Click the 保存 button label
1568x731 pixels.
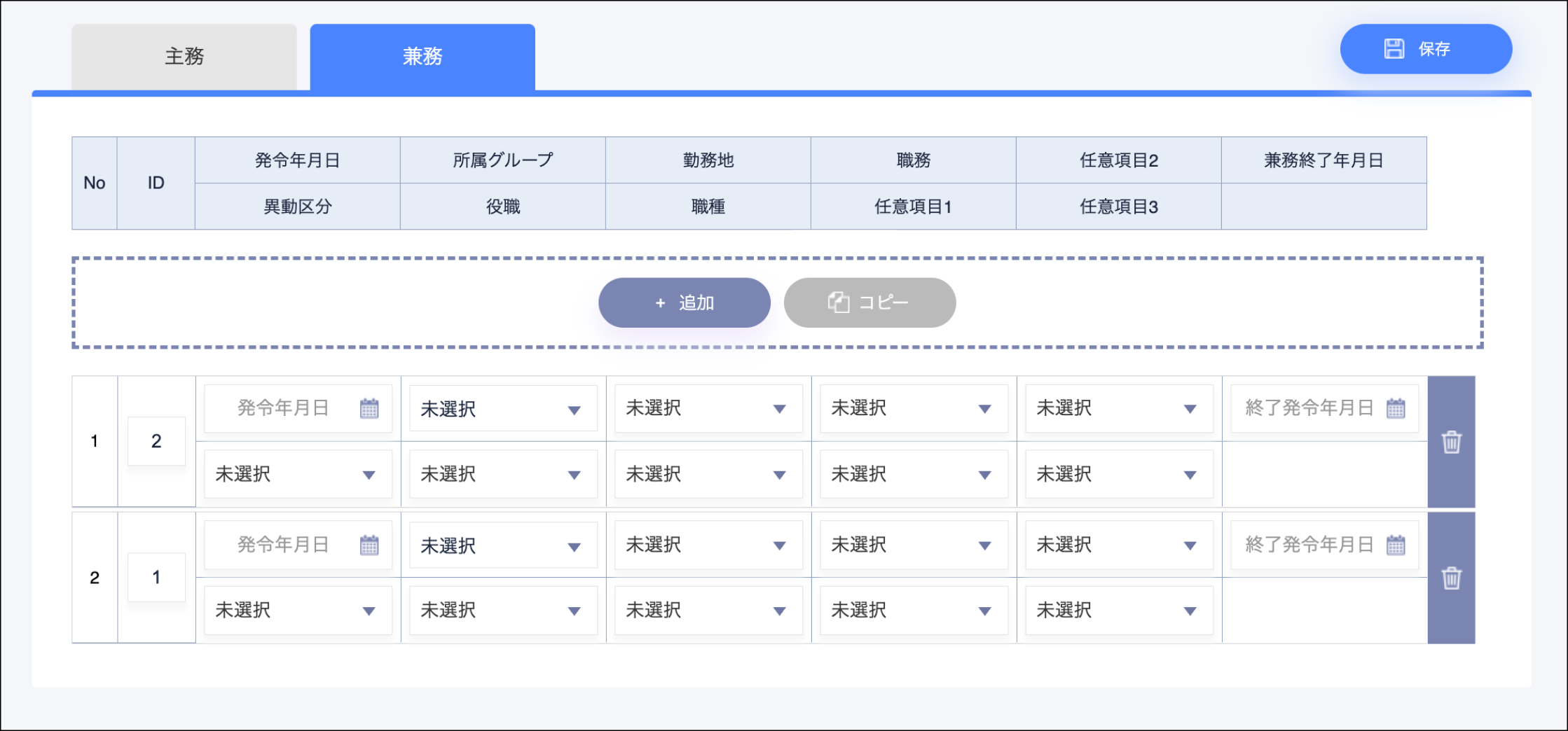1434,49
